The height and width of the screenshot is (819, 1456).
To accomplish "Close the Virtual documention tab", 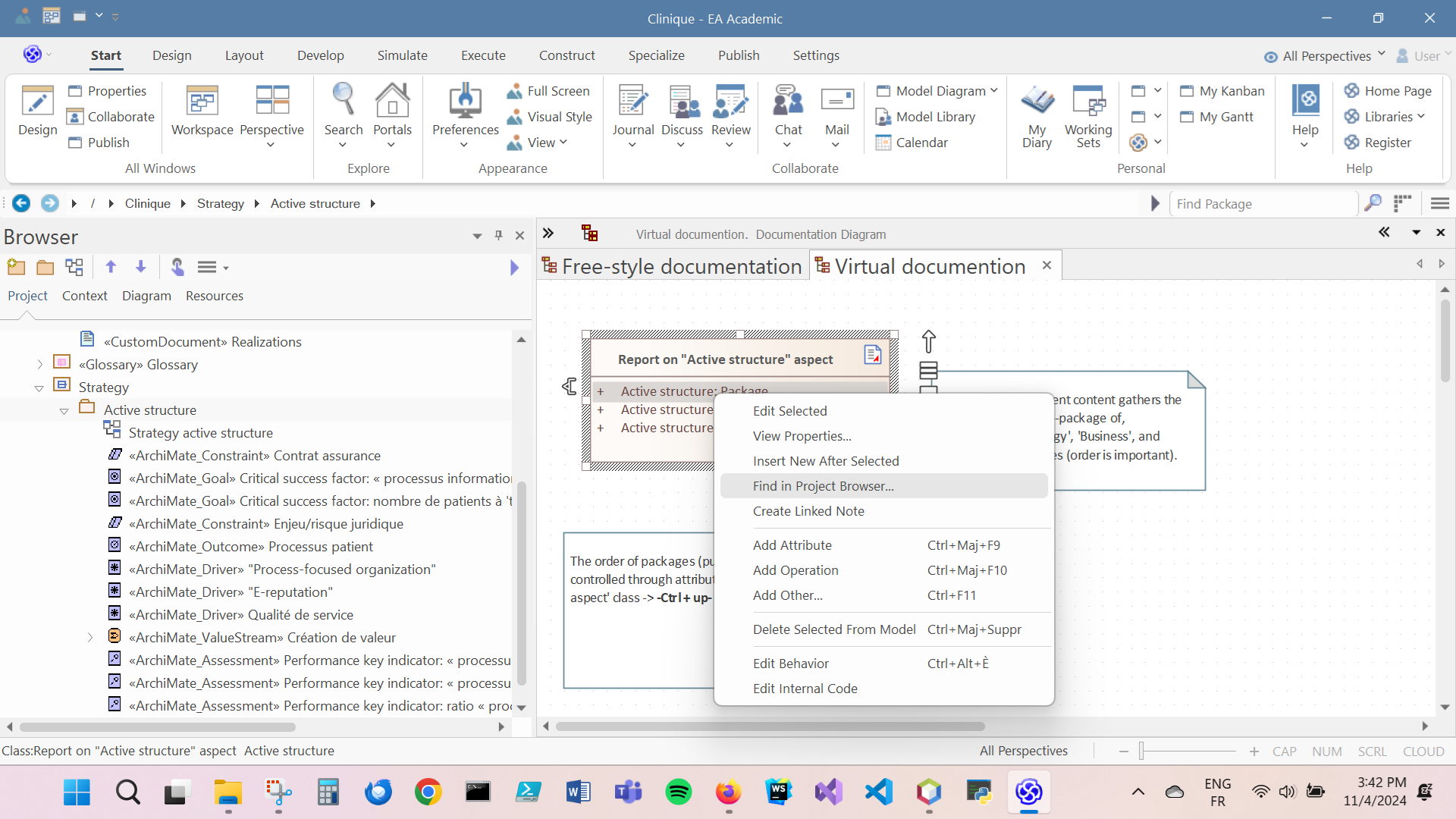I will pyautogui.click(x=1046, y=265).
